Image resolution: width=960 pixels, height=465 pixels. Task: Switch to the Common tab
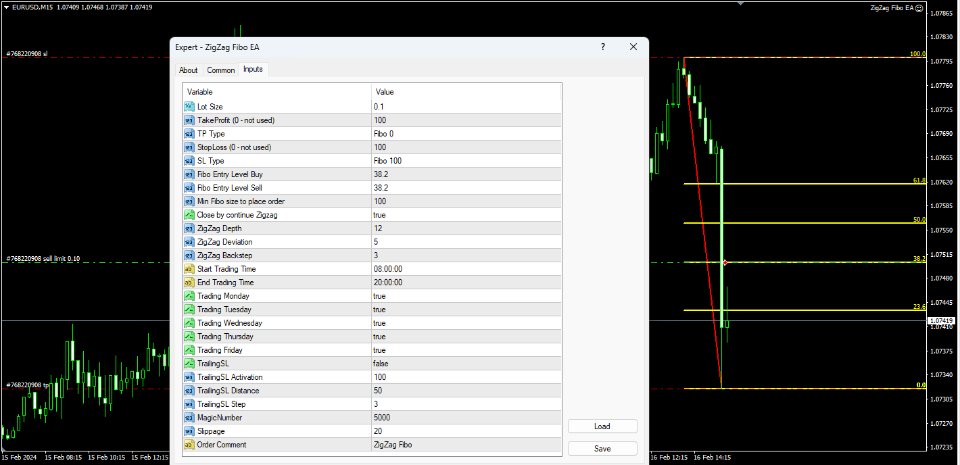click(221, 70)
